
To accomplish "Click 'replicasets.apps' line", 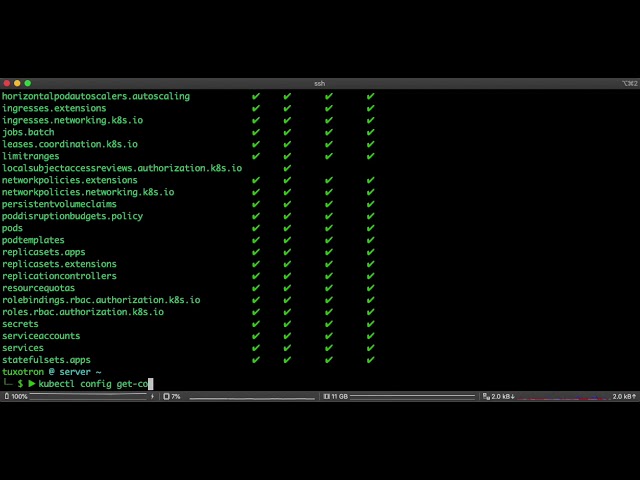I will pyautogui.click(x=44, y=252).
